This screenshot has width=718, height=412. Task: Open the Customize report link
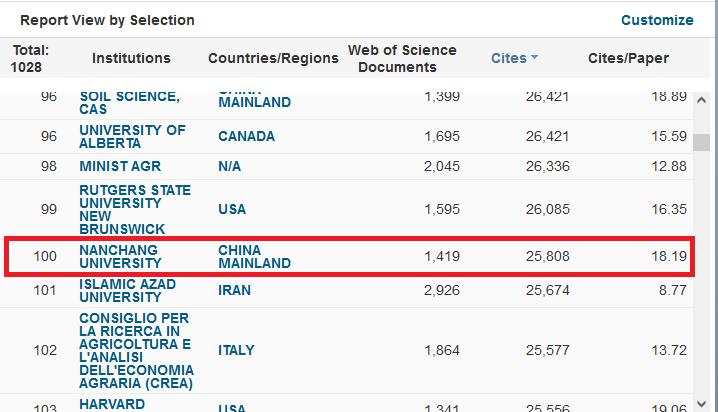click(656, 20)
